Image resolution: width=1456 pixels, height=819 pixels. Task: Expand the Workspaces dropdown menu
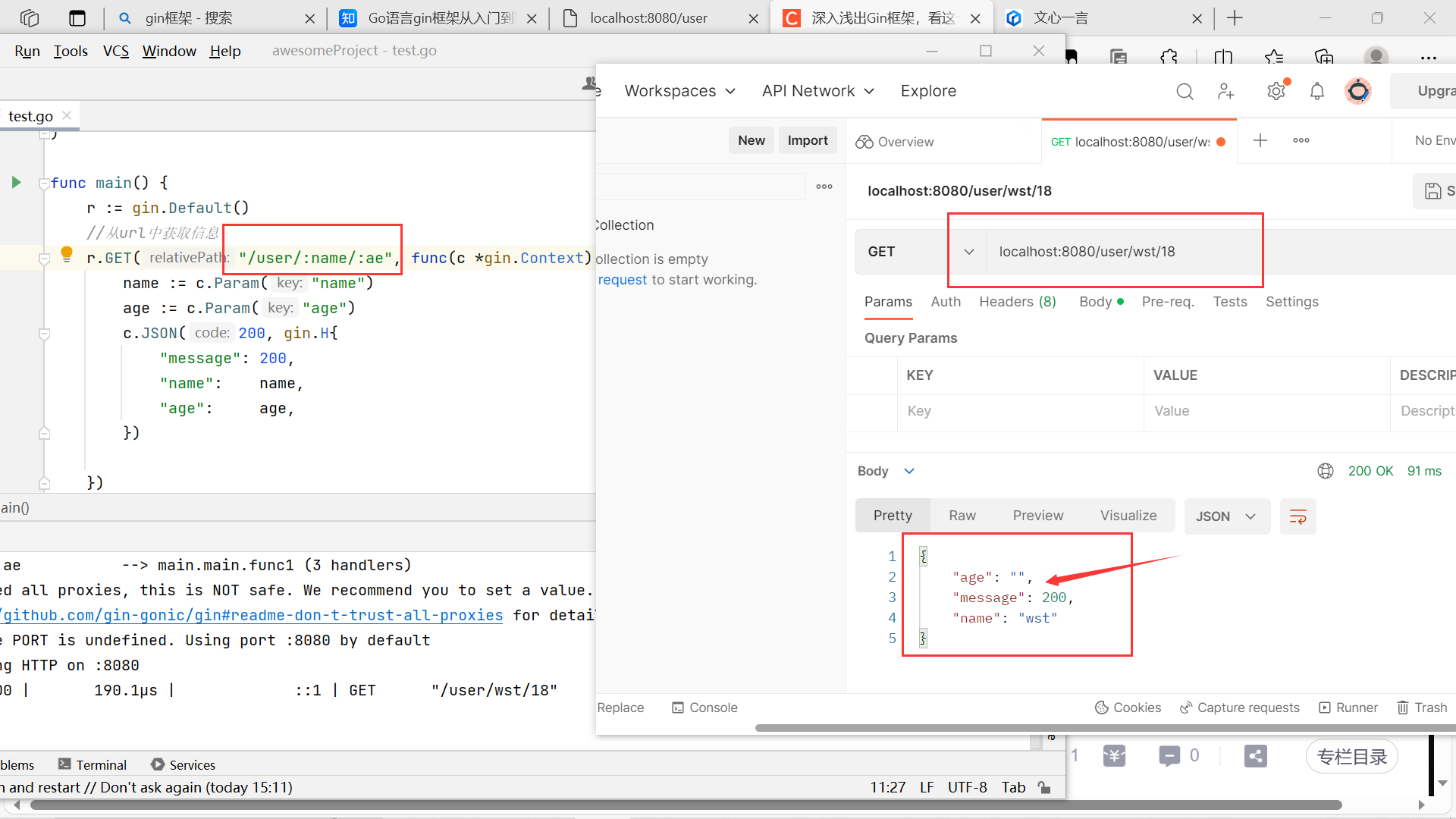coord(679,91)
